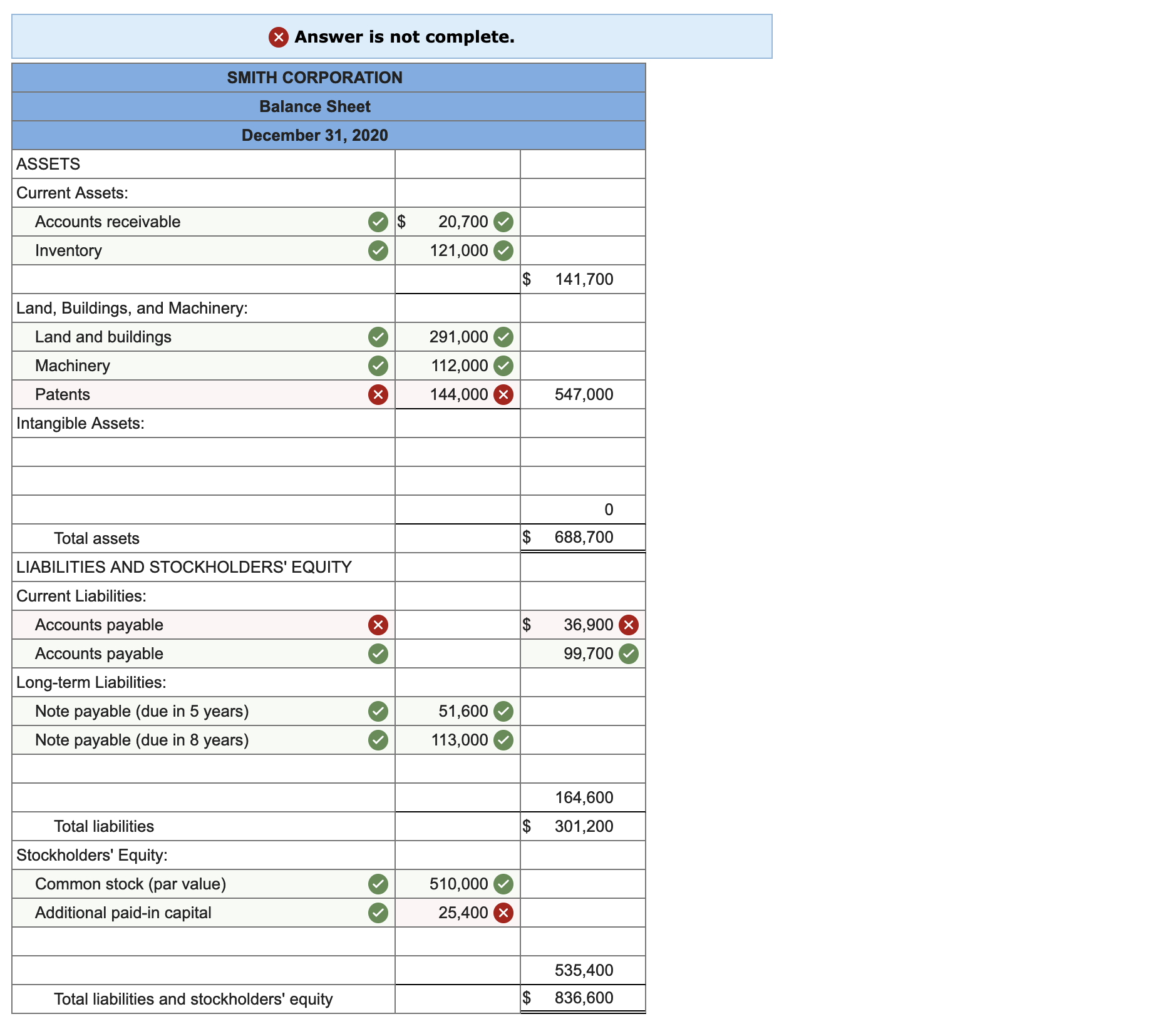The width and height of the screenshot is (1176, 1019).
Task: Click green check next to Note payable 8 years label
Action: click(378, 740)
